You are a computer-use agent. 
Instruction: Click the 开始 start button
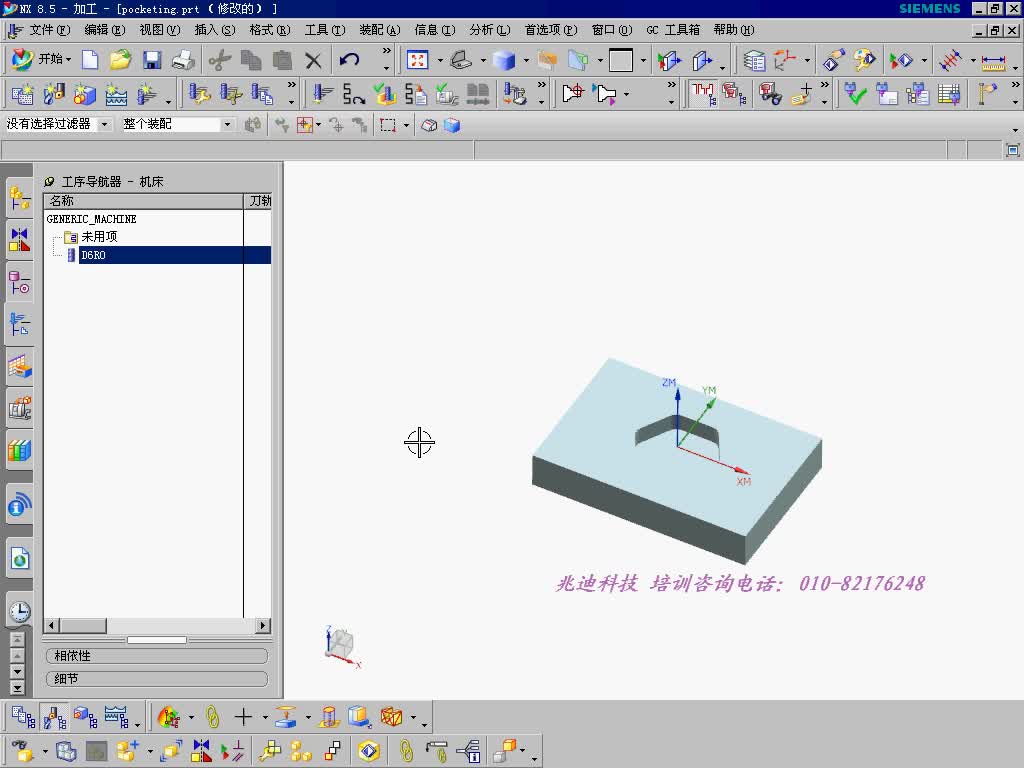(x=40, y=59)
